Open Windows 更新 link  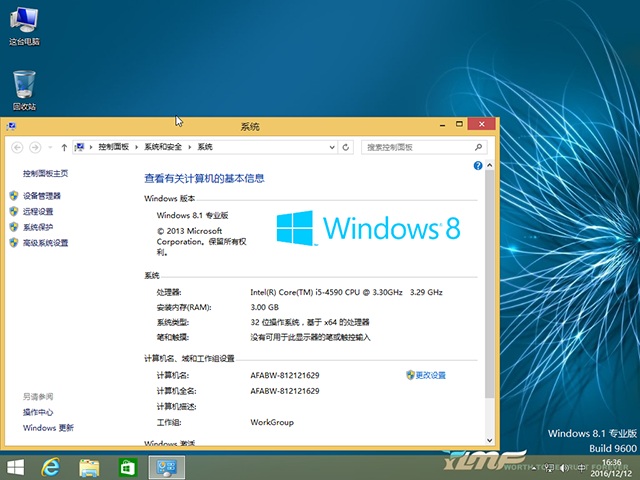tap(48, 428)
